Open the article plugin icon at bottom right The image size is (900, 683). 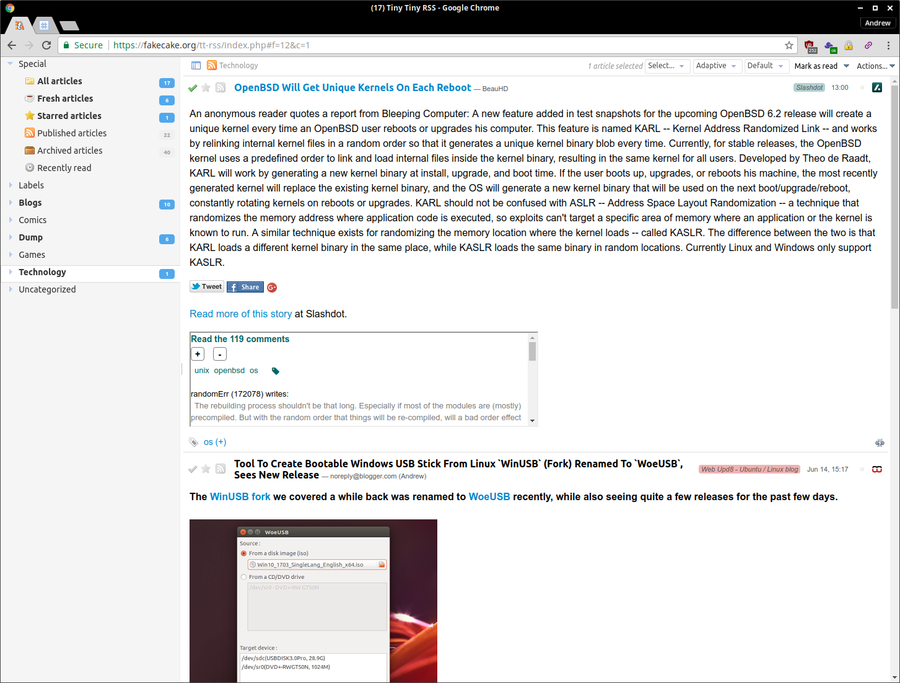point(879,443)
